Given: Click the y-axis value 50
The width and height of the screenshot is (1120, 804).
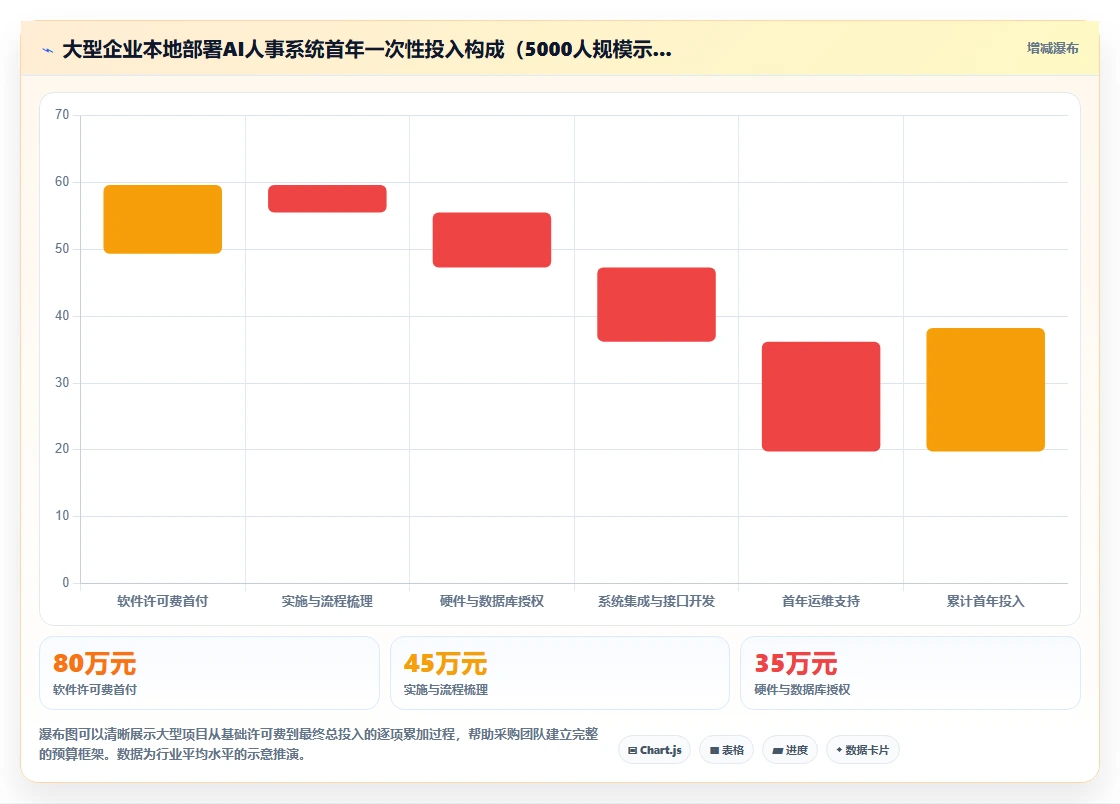Looking at the screenshot, I should pos(62,248).
